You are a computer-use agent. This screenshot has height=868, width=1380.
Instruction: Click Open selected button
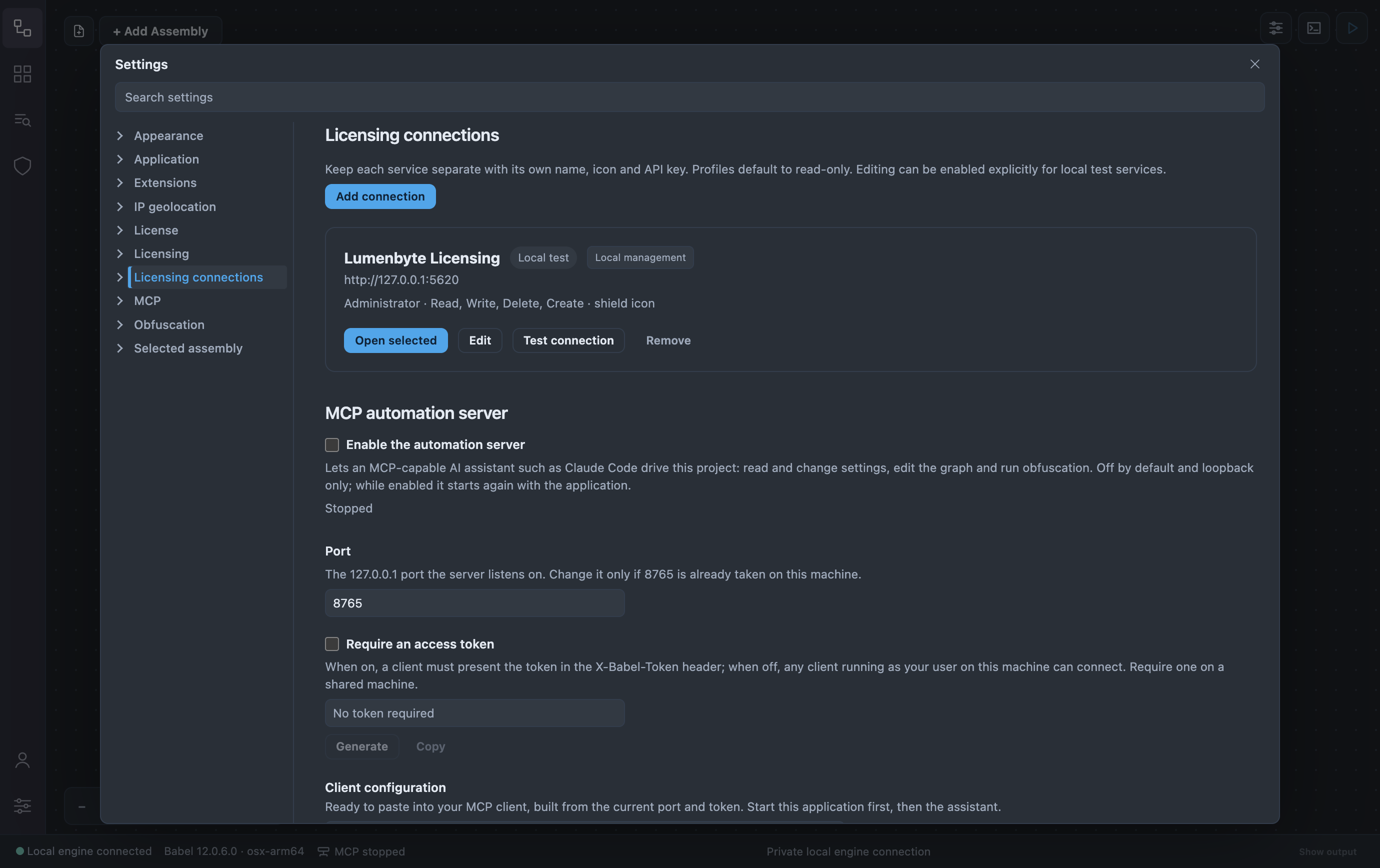[395, 340]
